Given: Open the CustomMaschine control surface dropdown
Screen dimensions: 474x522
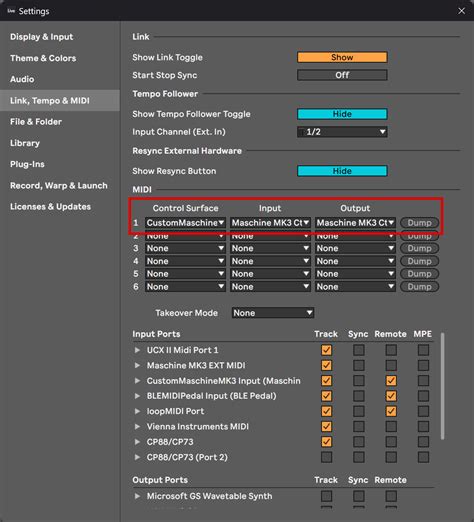Looking at the screenshot, I should tap(185, 223).
